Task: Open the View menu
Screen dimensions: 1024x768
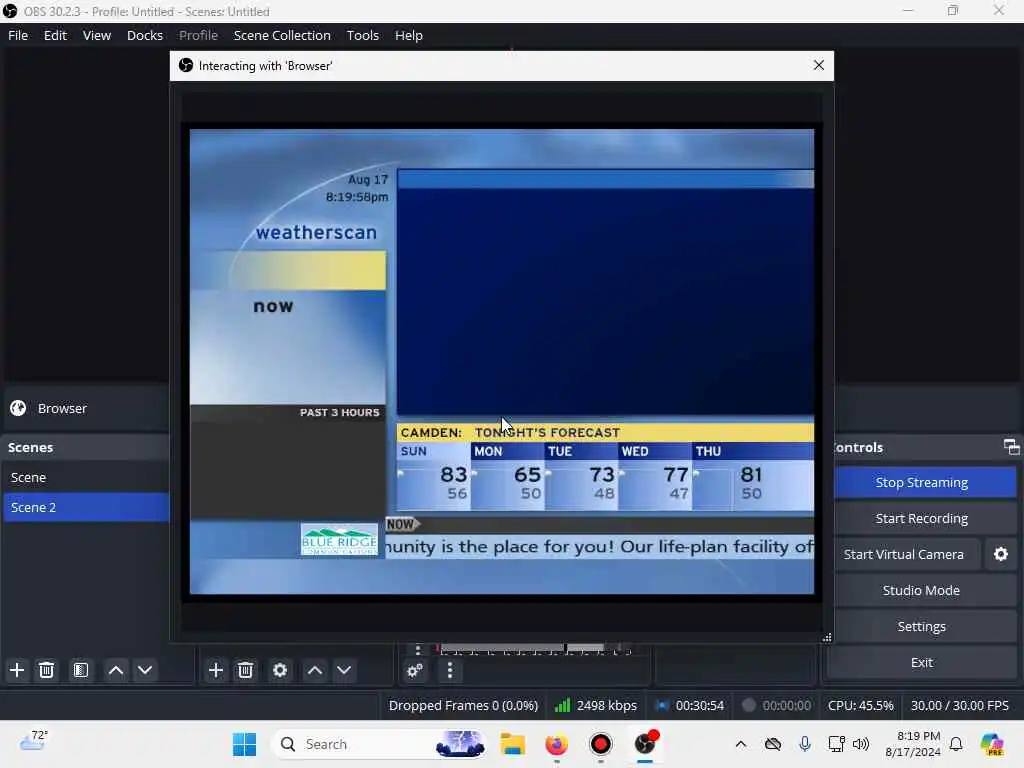Action: tap(97, 35)
